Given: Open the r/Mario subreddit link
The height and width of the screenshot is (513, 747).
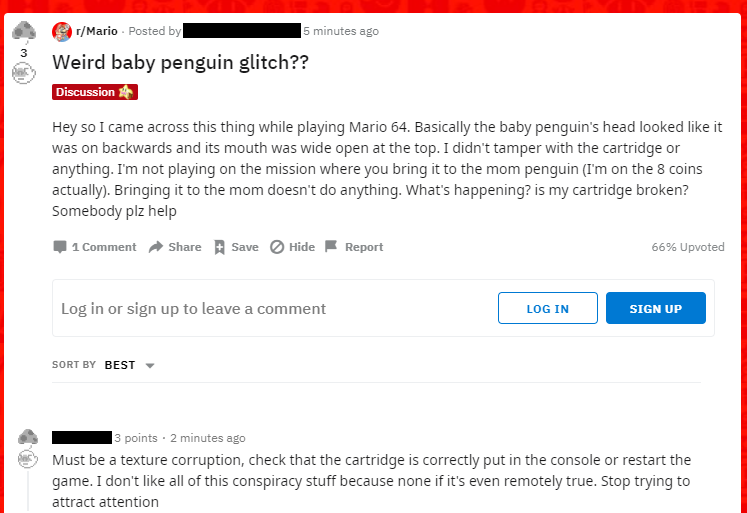Looking at the screenshot, I should (x=95, y=31).
